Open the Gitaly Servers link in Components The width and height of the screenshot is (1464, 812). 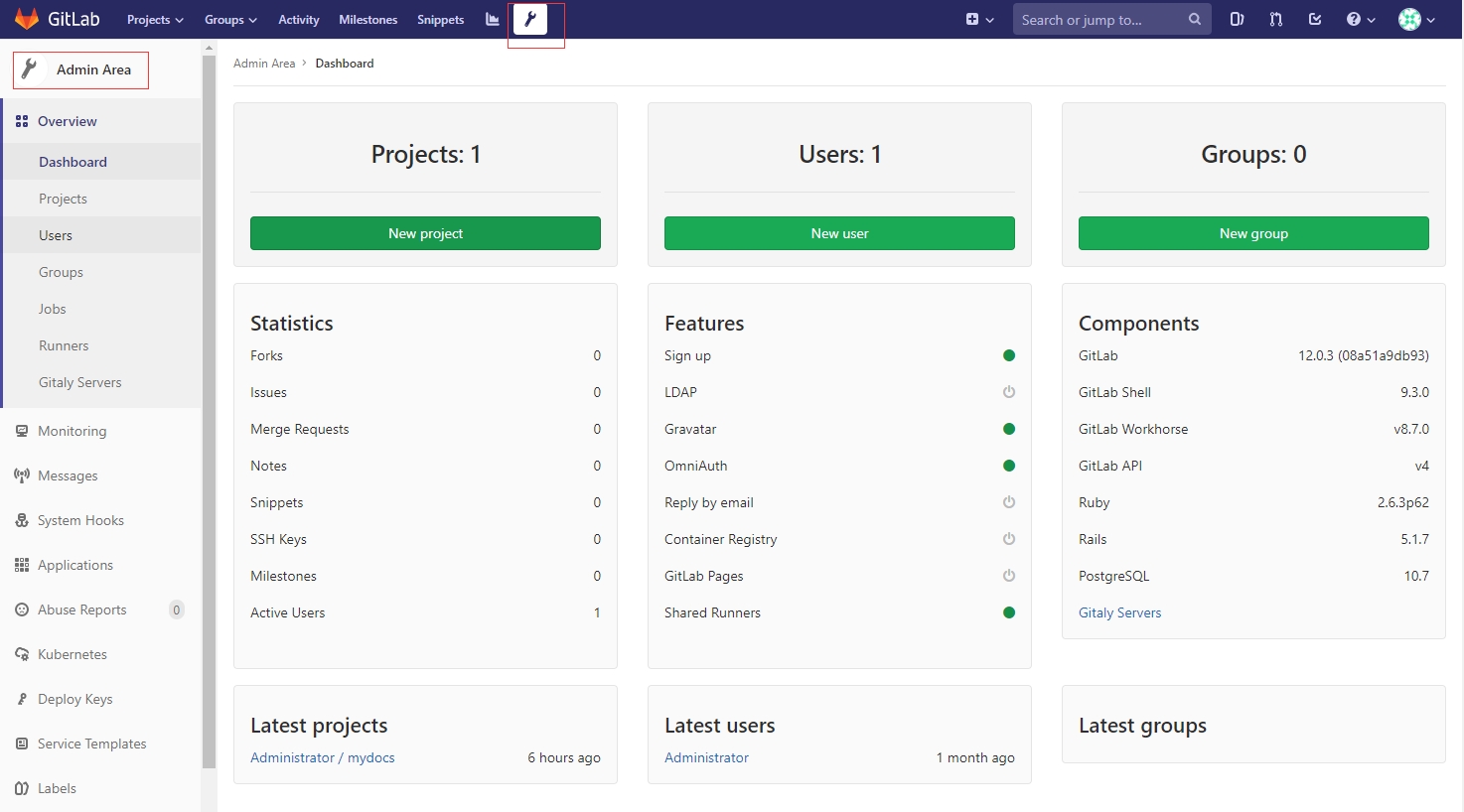coord(1119,612)
